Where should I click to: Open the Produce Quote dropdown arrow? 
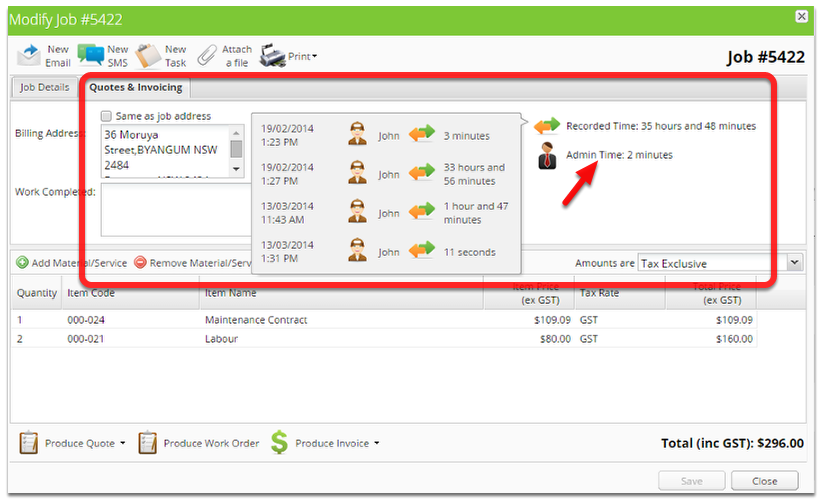point(123,443)
